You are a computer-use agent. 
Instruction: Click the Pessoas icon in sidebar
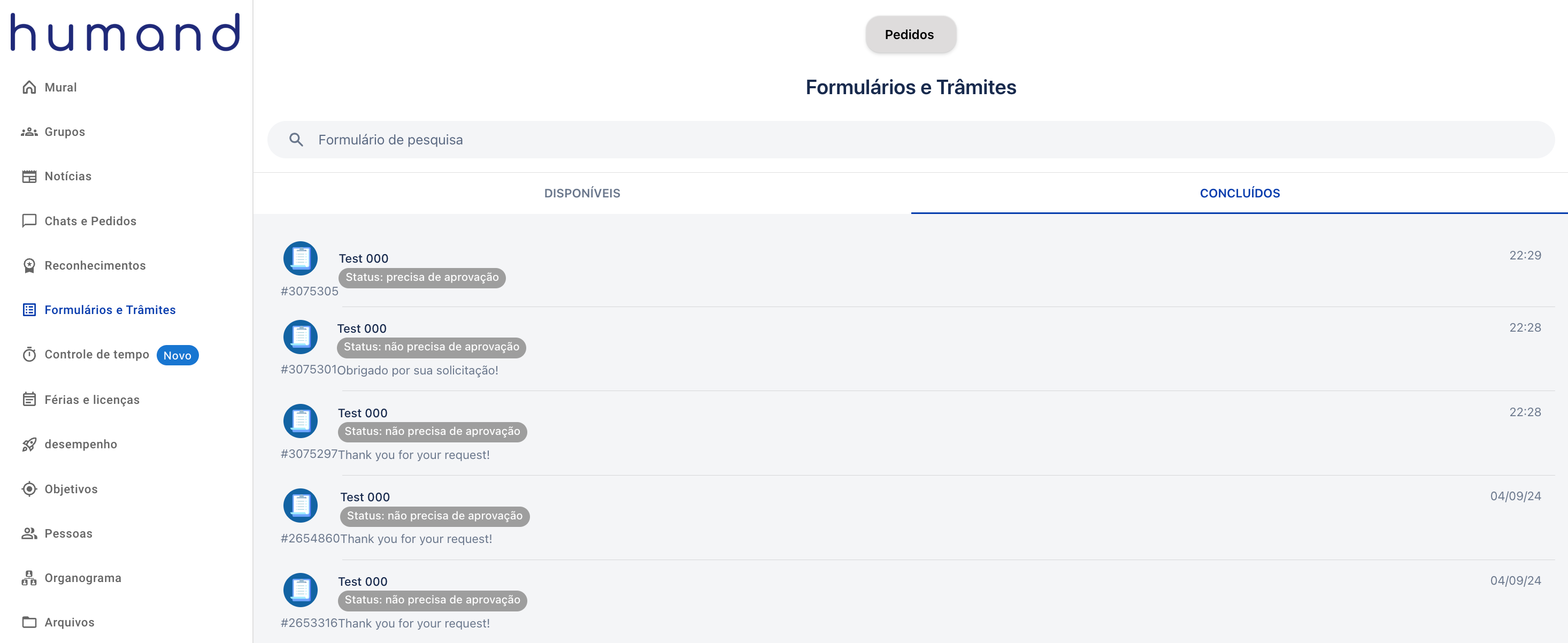point(29,533)
